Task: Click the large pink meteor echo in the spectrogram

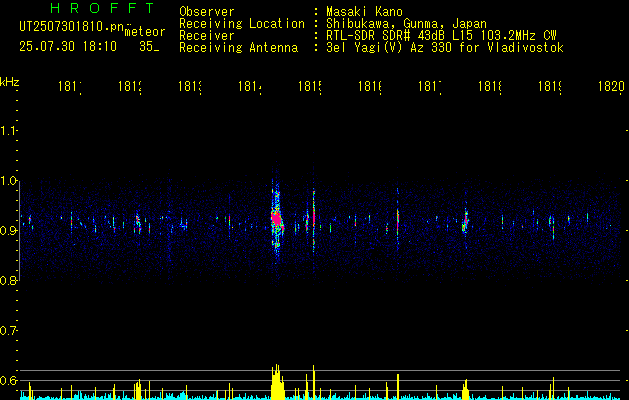Action: click(276, 219)
